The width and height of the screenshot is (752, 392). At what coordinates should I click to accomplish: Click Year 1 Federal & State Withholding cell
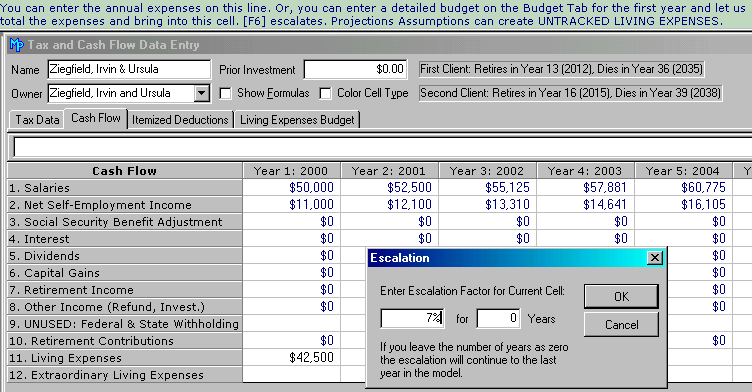[292, 324]
